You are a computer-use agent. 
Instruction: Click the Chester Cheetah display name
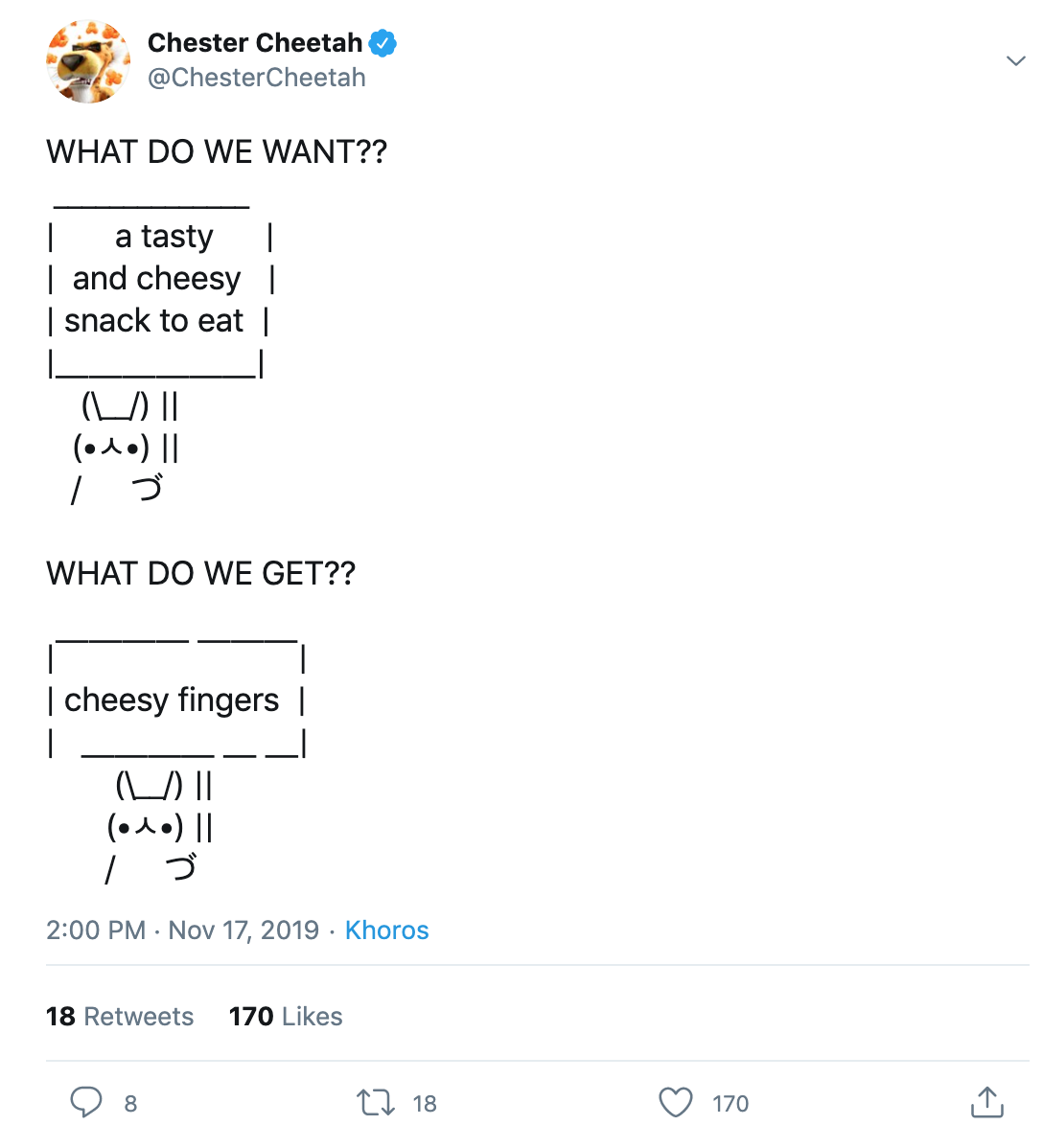[x=255, y=43]
